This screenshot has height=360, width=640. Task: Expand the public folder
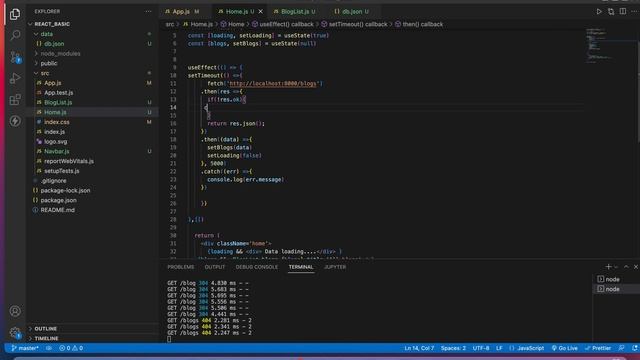93,63
